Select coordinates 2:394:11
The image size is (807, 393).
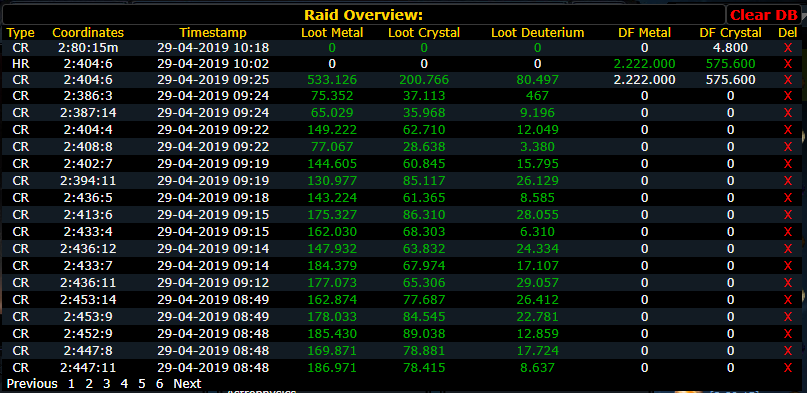pyautogui.click(x=88, y=181)
